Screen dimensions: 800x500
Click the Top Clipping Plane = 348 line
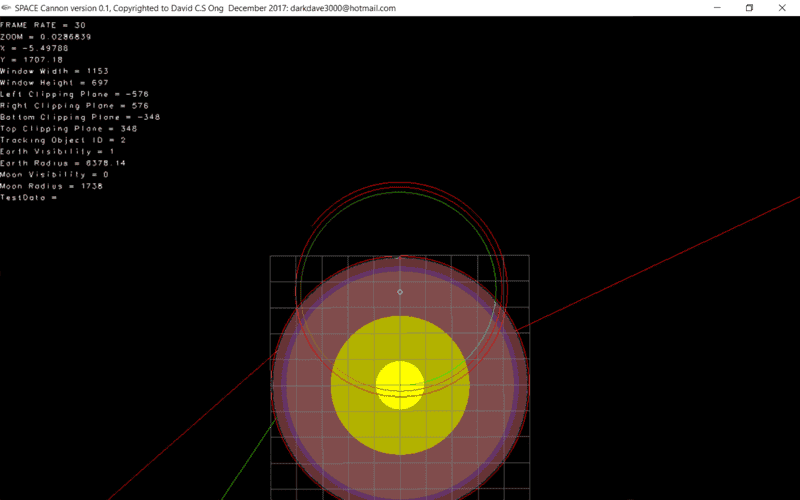coord(68,128)
